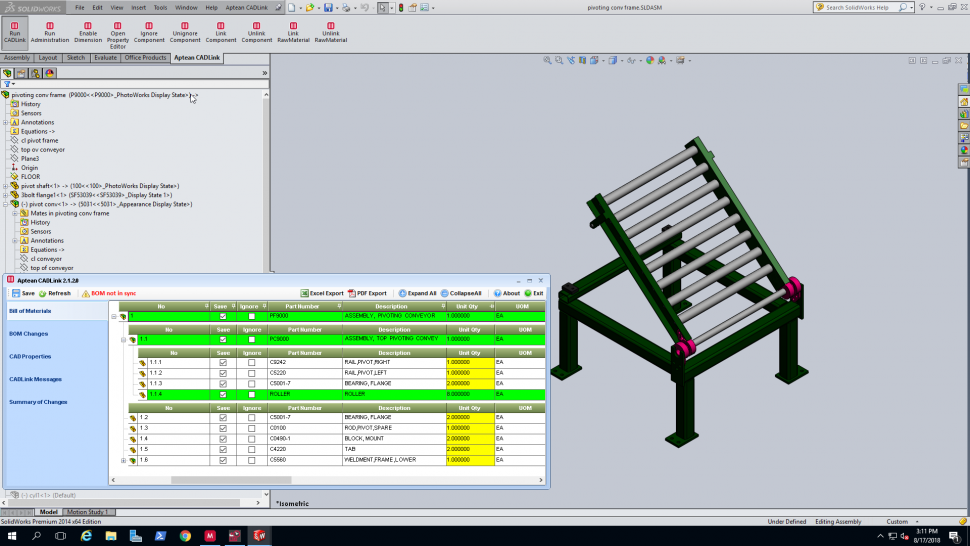Expand 3bolt flange1<1> in feature tree
This screenshot has width=970, height=546.
pyautogui.click(x=6, y=195)
